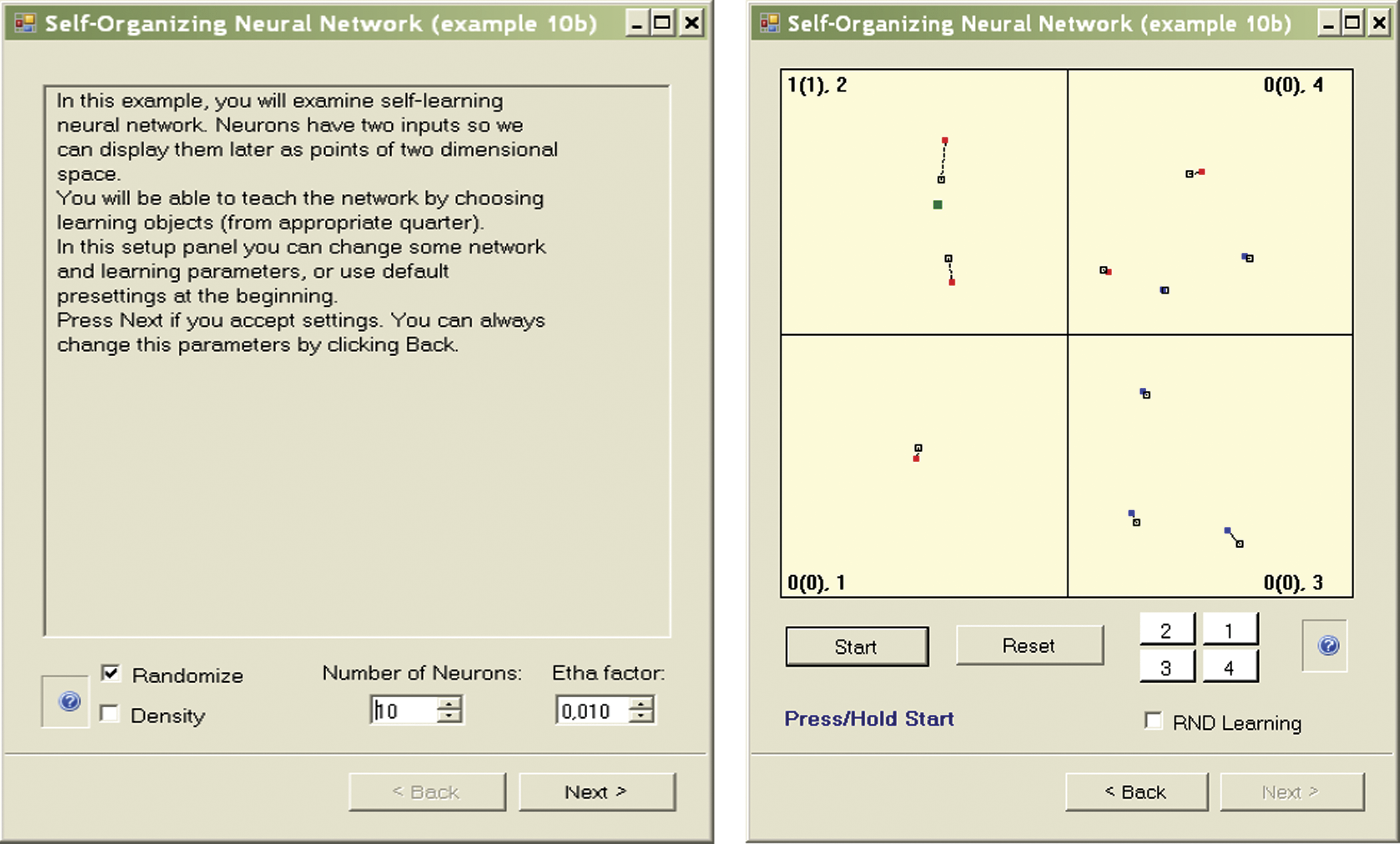1400x844 pixels.
Task: Click the '0(0), 3' quarter label
Action: 1293,582
